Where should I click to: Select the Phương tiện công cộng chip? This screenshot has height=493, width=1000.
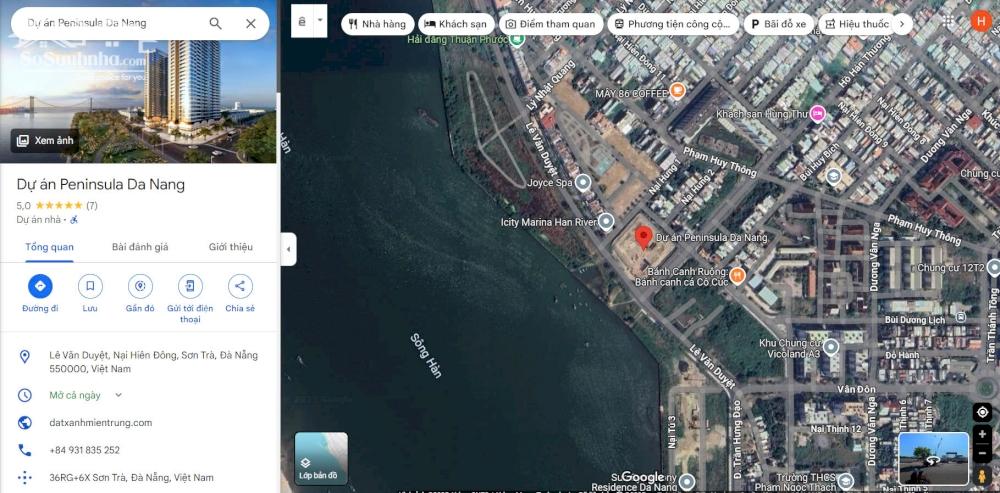pos(673,24)
